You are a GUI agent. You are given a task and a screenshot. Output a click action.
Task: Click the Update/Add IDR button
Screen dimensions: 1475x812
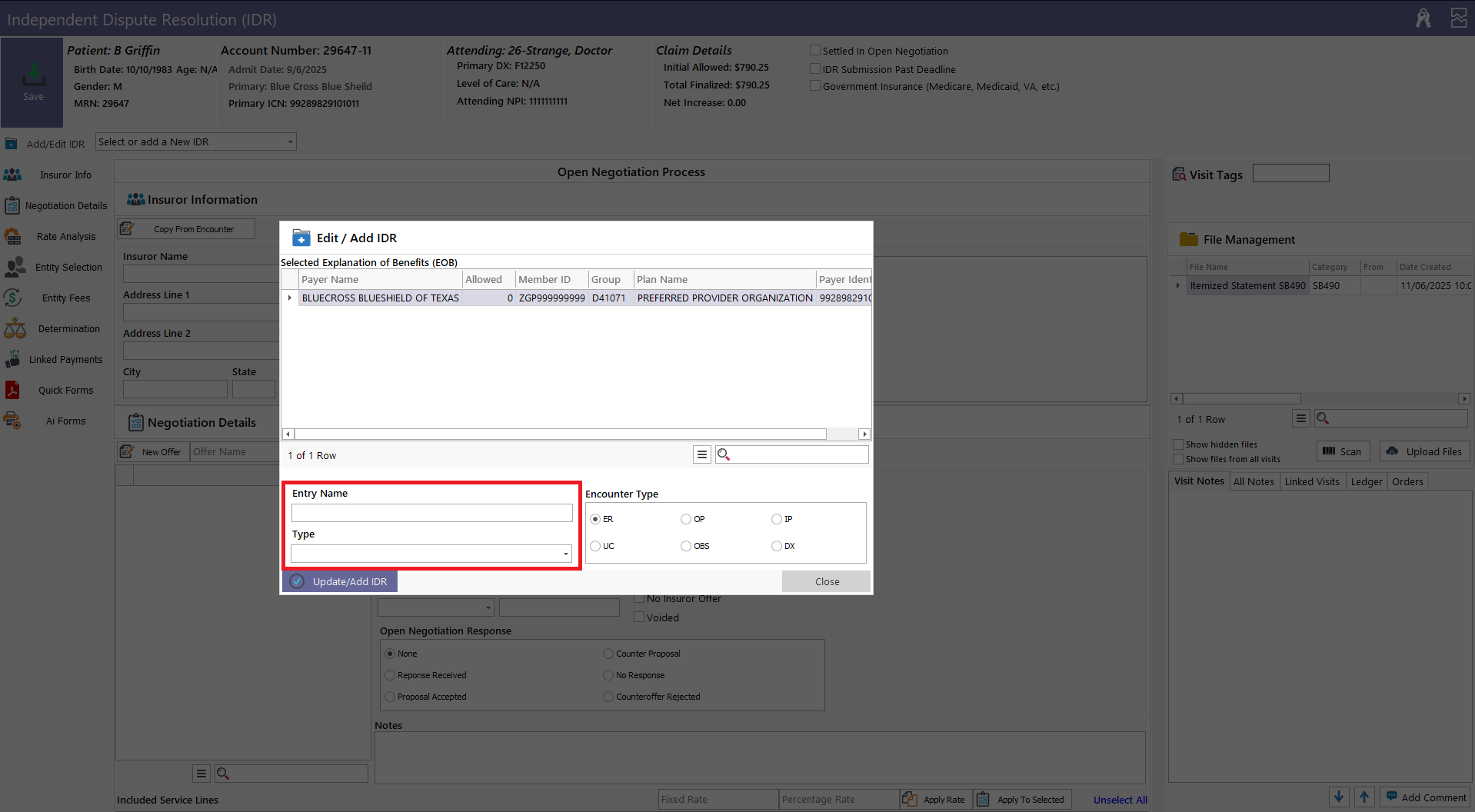tap(340, 582)
